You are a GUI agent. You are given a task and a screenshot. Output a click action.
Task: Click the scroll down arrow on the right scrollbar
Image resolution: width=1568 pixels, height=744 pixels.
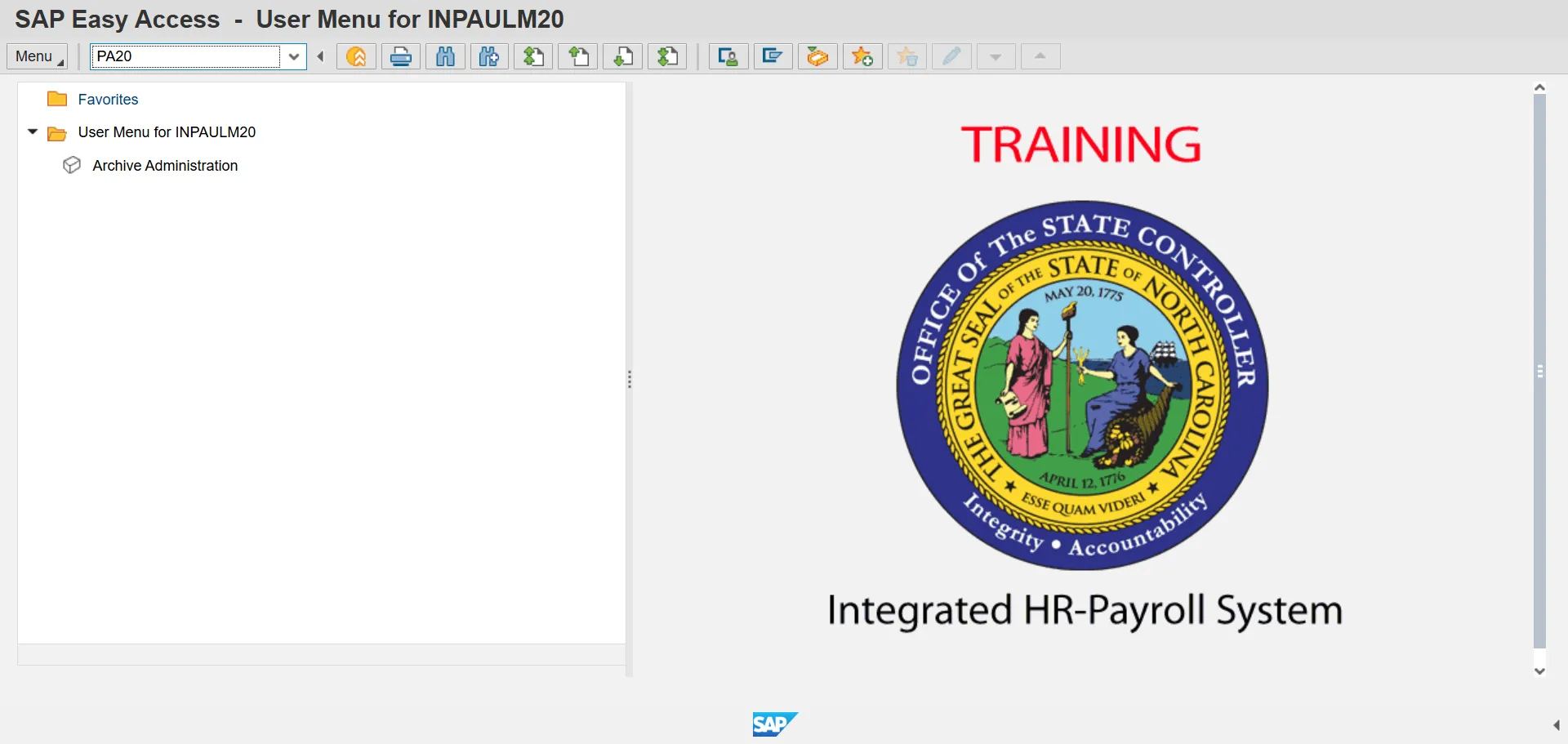(x=1539, y=671)
